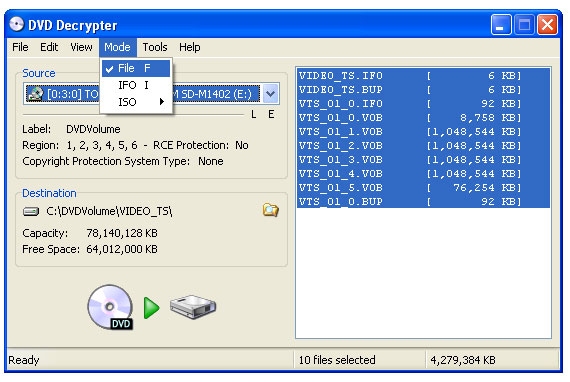The height and width of the screenshot is (382, 570).
Task: Select VTS_01_5.VOB file row
Action: 424,188
